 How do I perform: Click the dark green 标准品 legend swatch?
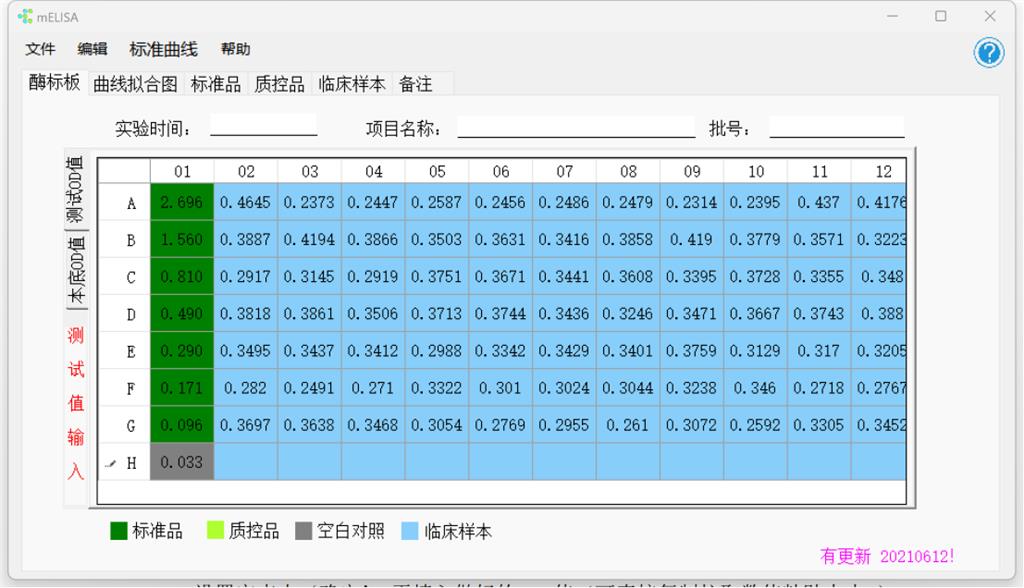click(x=120, y=531)
